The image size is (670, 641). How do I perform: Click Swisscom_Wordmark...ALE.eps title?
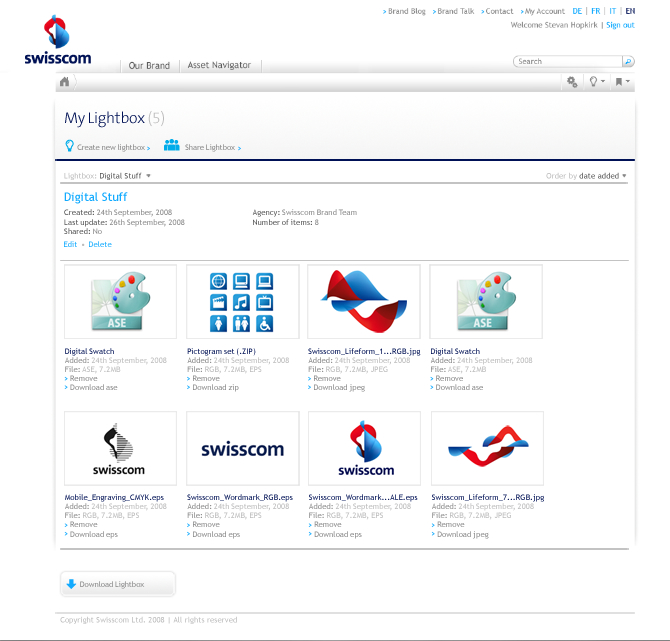[363, 497]
